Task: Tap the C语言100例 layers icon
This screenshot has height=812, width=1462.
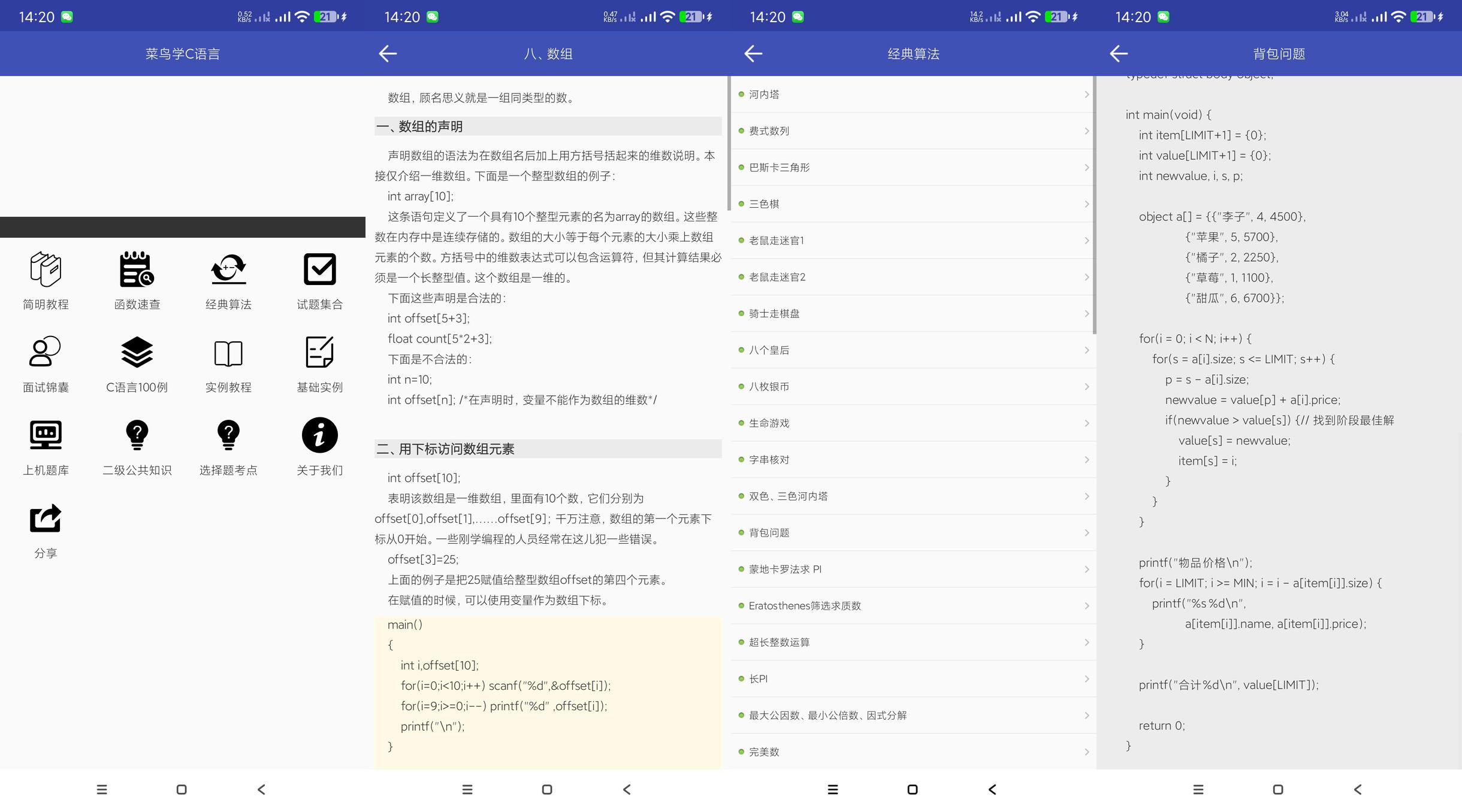Action: click(137, 352)
